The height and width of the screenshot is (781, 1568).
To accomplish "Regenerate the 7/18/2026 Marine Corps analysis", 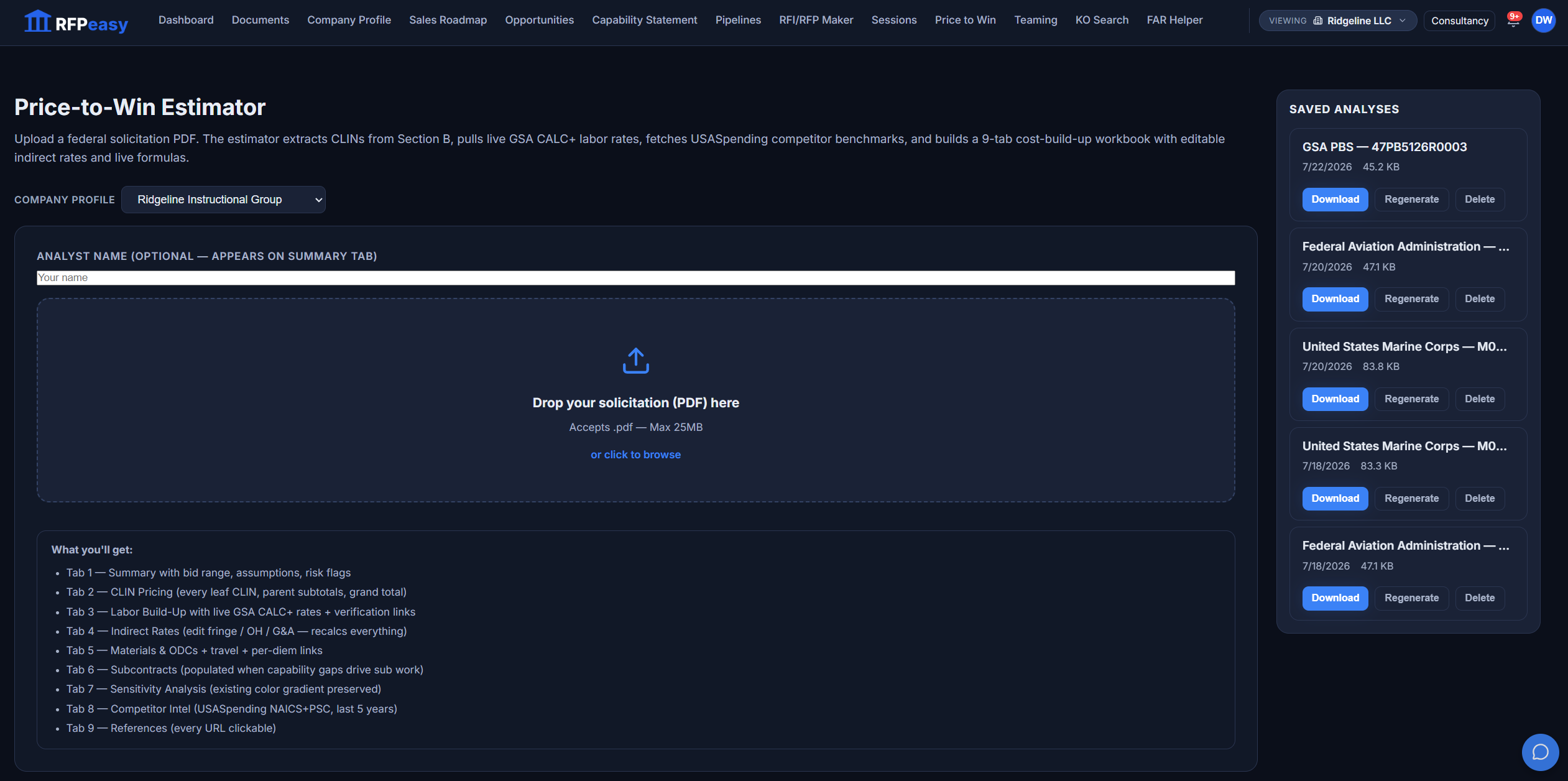I will [x=1411, y=499].
